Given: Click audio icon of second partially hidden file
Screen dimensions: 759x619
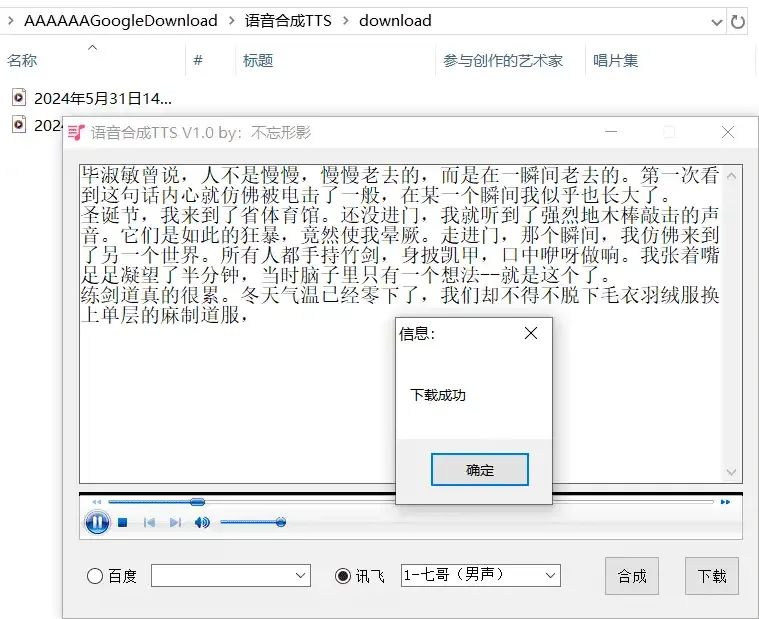Looking at the screenshot, I should 19,124.
